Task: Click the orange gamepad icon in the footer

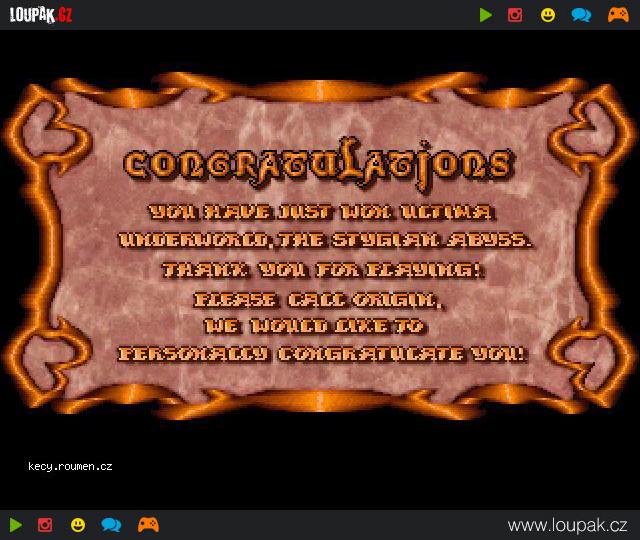Action: (x=148, y=525)
